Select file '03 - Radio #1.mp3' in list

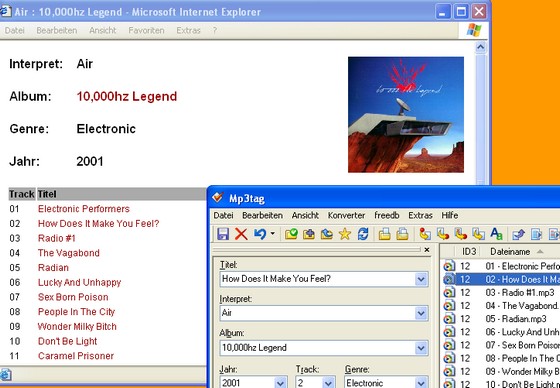pos(520,293)
